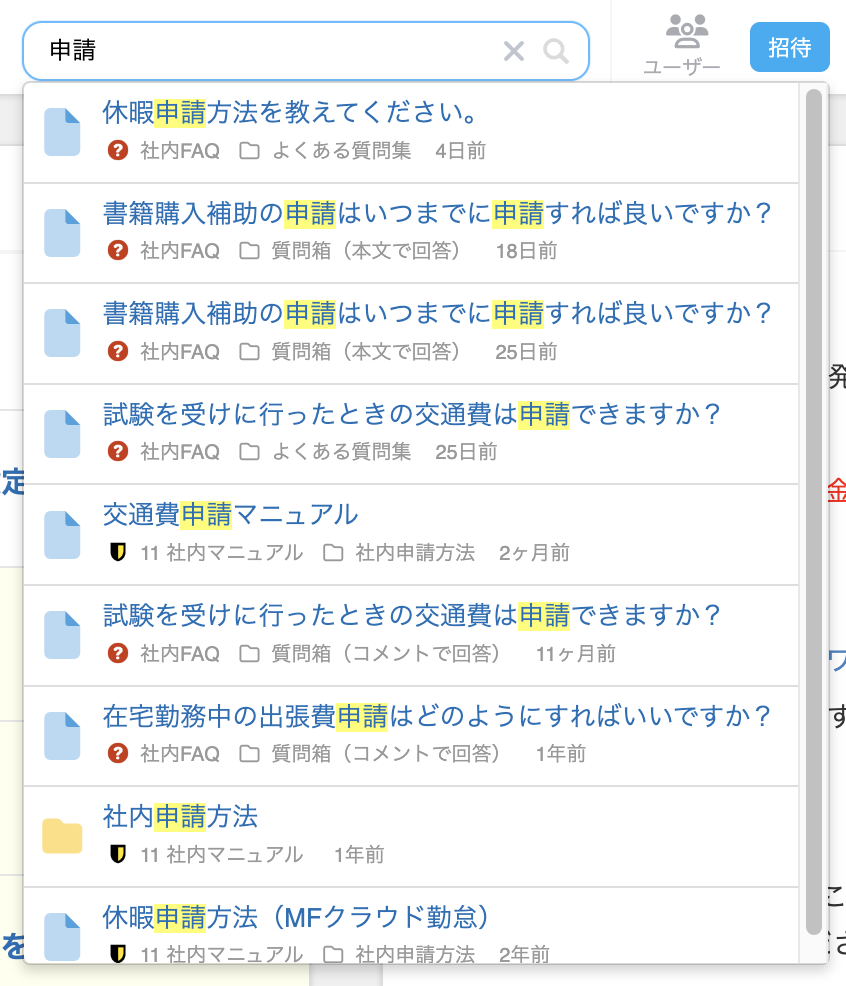Viewport: 846px width, 986px height.
Task: Click shield icon in 社内申請方法 folder row
Action: (x=118, y=854)
